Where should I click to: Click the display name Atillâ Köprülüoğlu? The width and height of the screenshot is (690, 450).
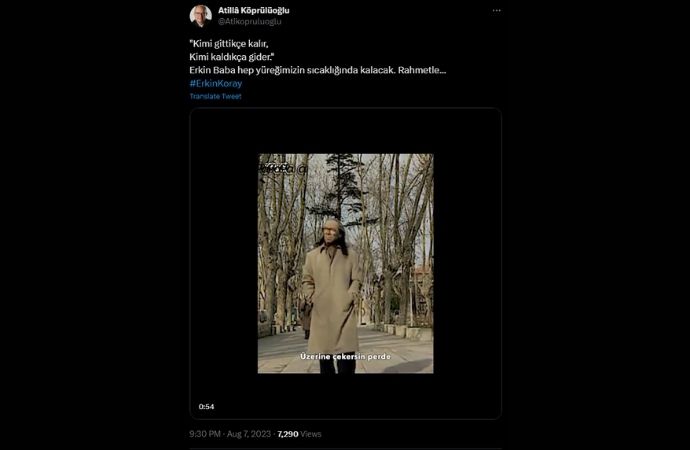pyautogui.click(x=253, y=10)
